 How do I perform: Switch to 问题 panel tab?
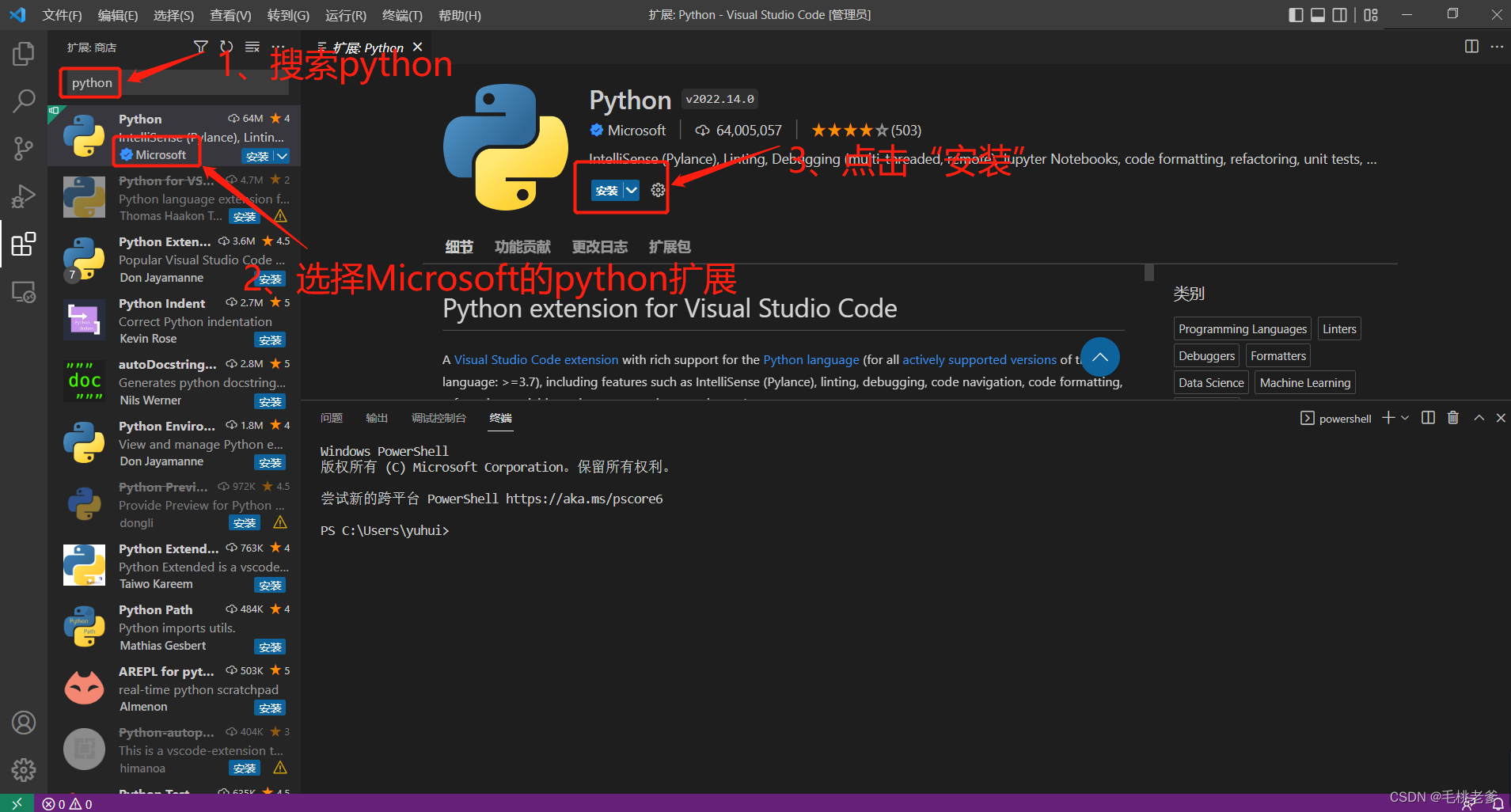tap(332, 418)
